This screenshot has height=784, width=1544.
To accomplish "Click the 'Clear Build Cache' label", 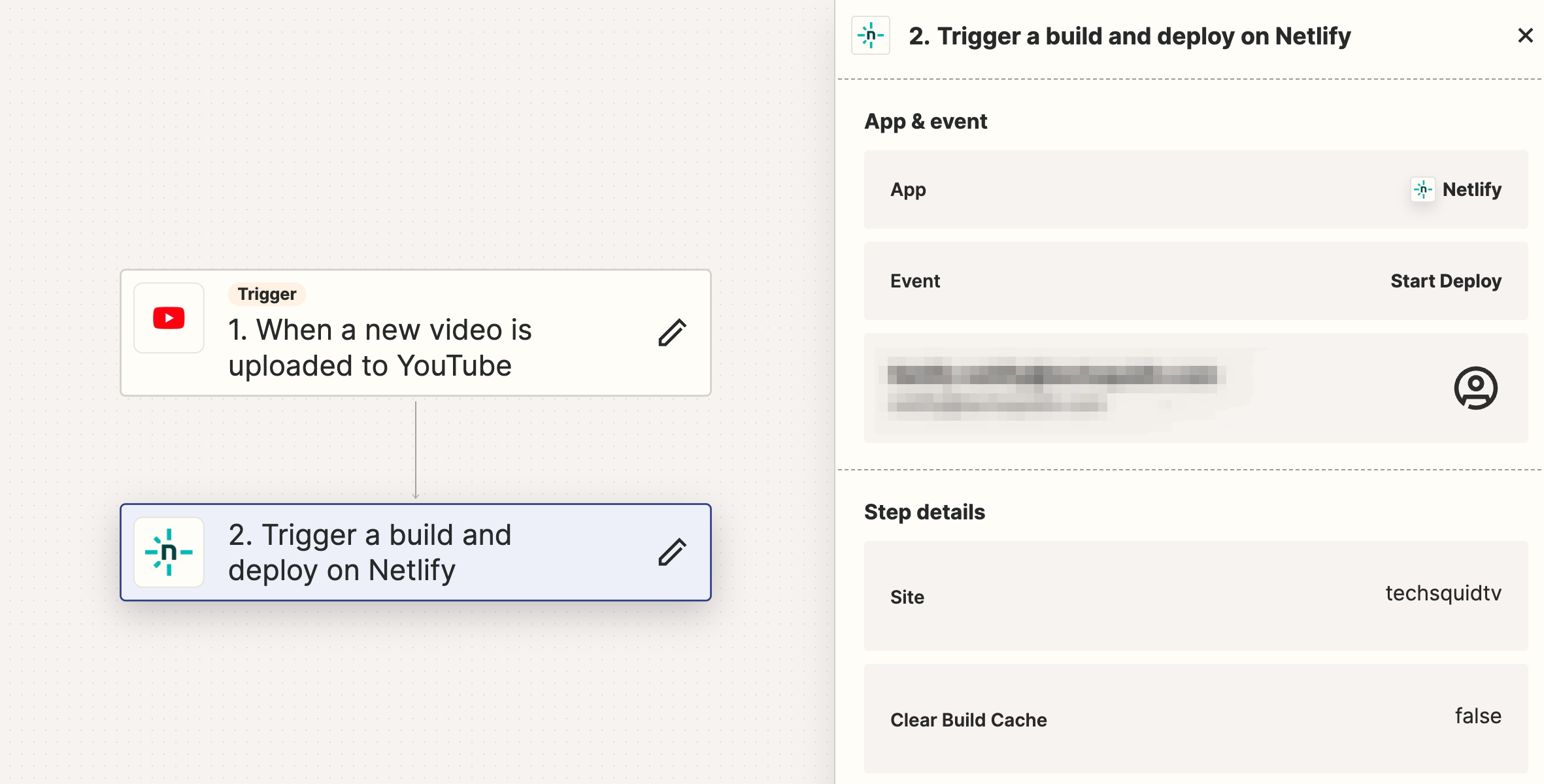I will point(968,719).
